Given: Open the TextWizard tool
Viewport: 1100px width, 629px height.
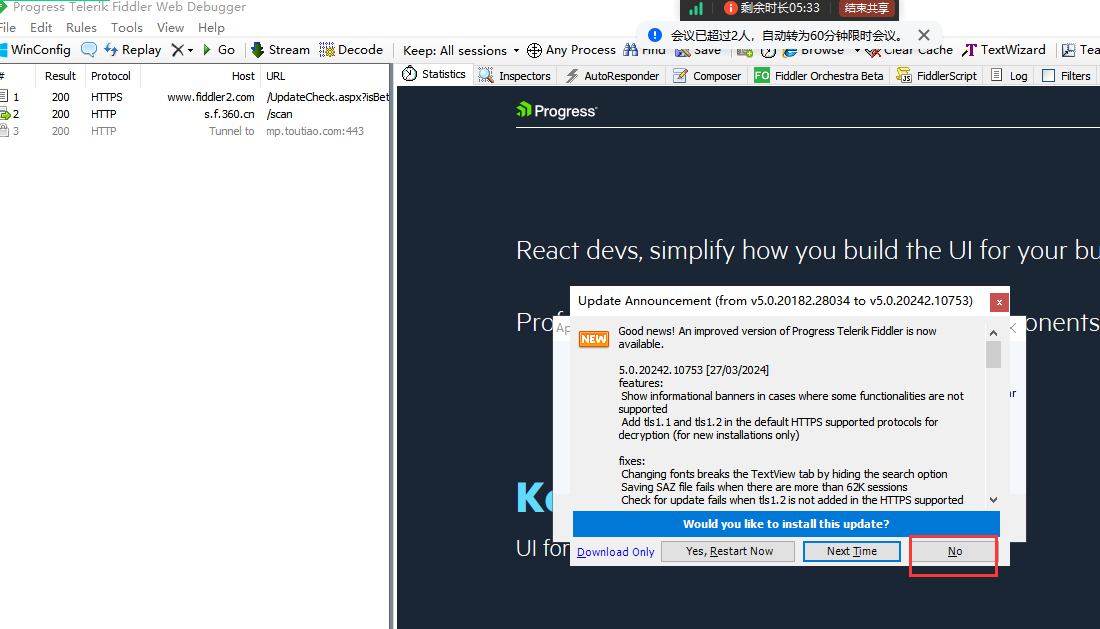Looking at the screenshot, I should click(1003, 50).
